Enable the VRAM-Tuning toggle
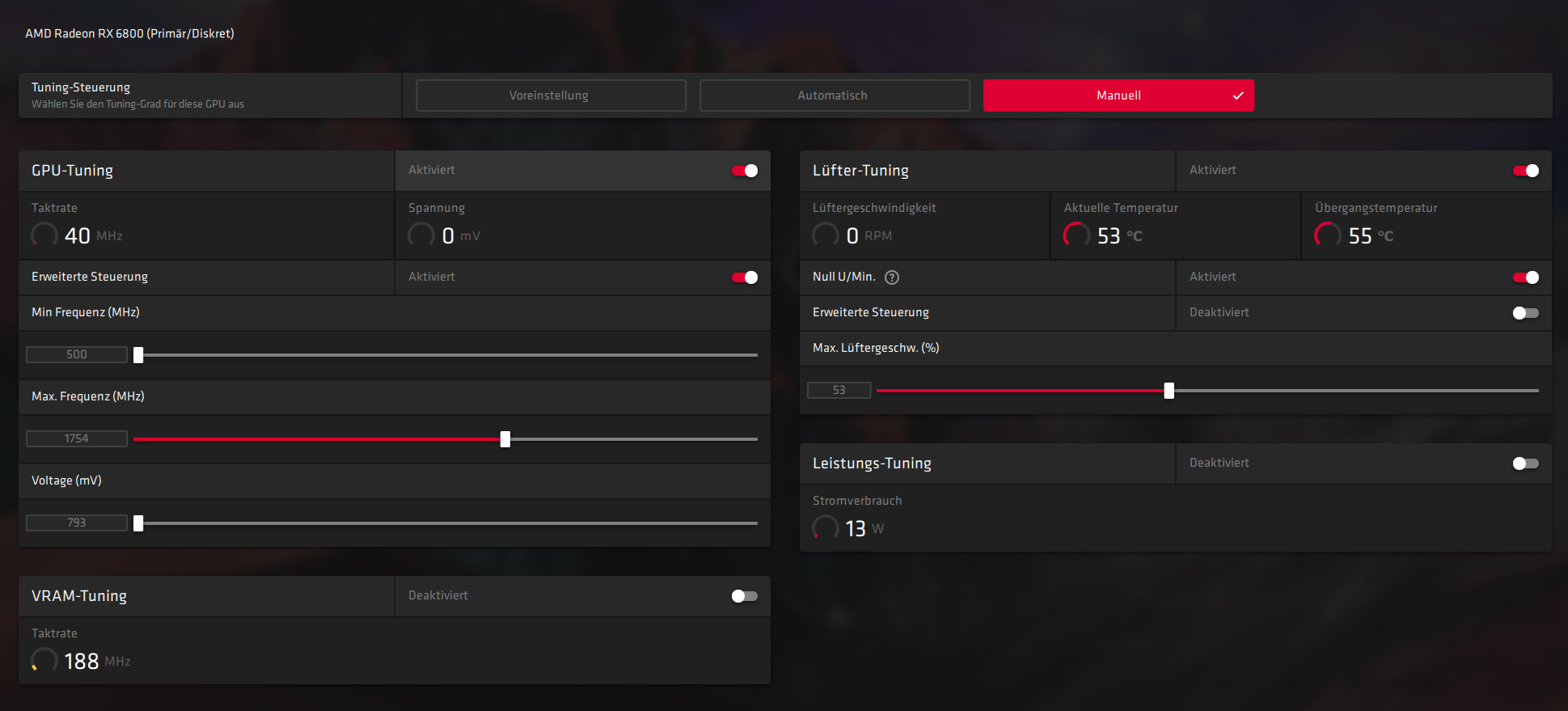The width and height of the screenshot is (1568, 711). point(744,596)
